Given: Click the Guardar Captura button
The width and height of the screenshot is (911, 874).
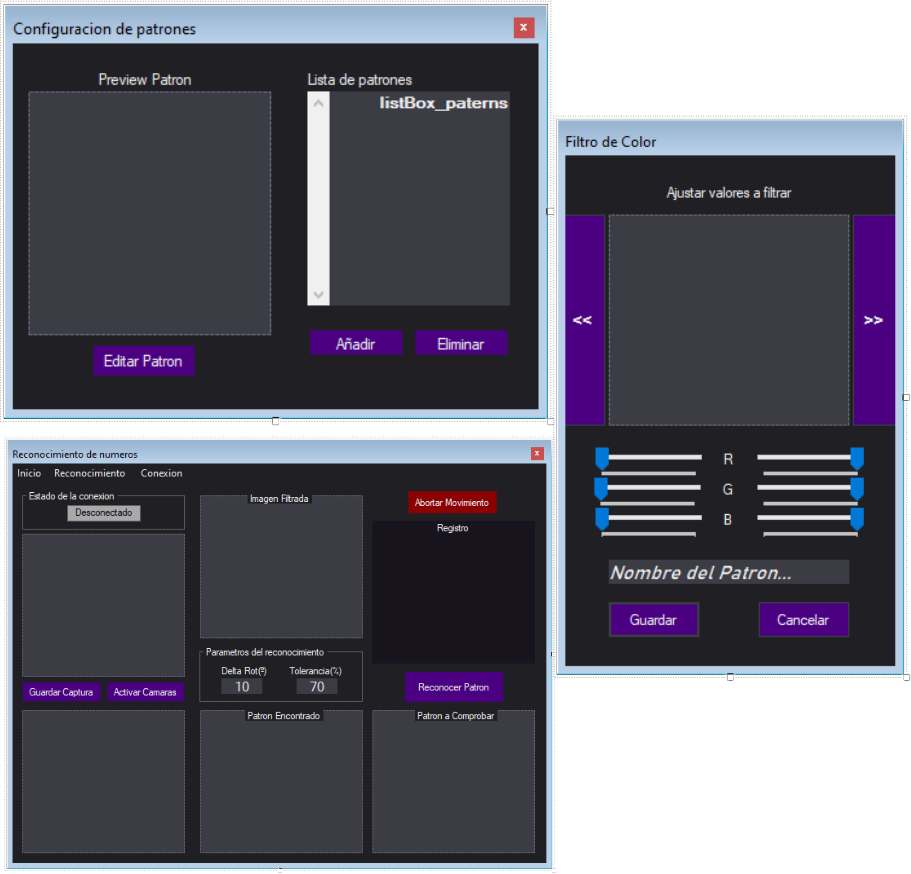Looking at the screenshot, I should click(x=61, y=692).
